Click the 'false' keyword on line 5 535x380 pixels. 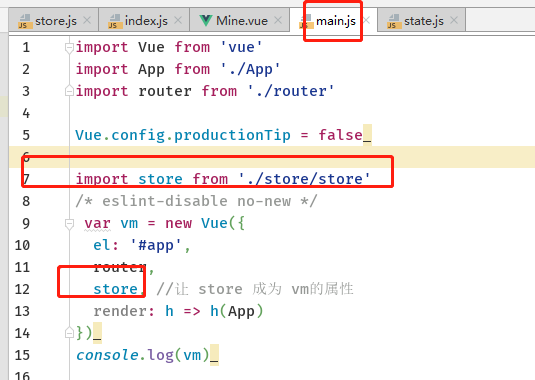[340, 135]
